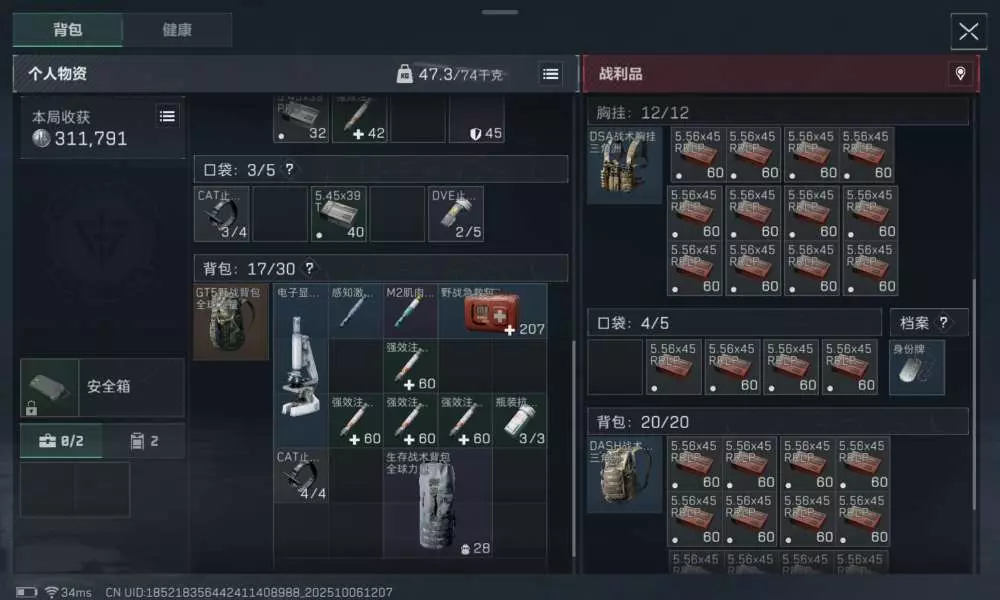Select the 生存战术背包 item showing 28
Screen dimensions: 1000x600
pyautogui.click(x=438, y=503)
